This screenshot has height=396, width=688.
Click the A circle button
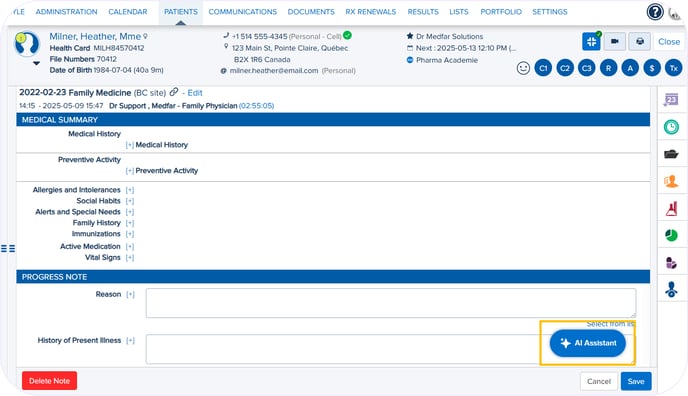[x=630, y=68]
